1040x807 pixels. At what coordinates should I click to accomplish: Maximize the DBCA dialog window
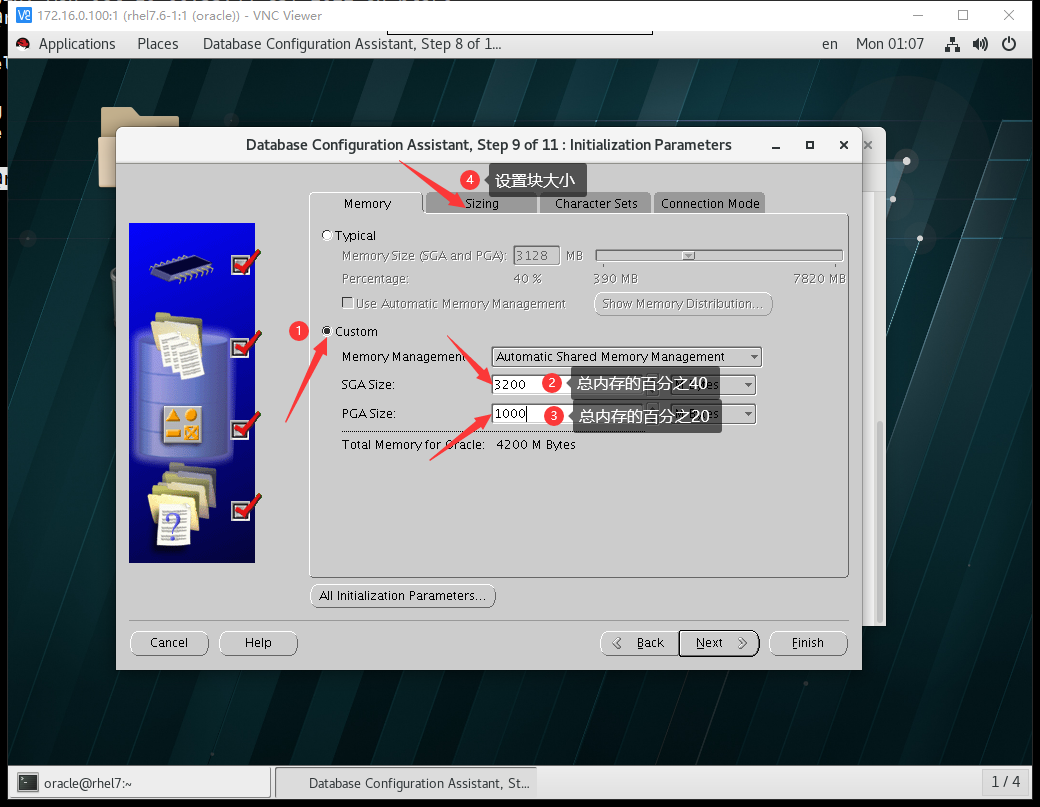tap(810, 145)
